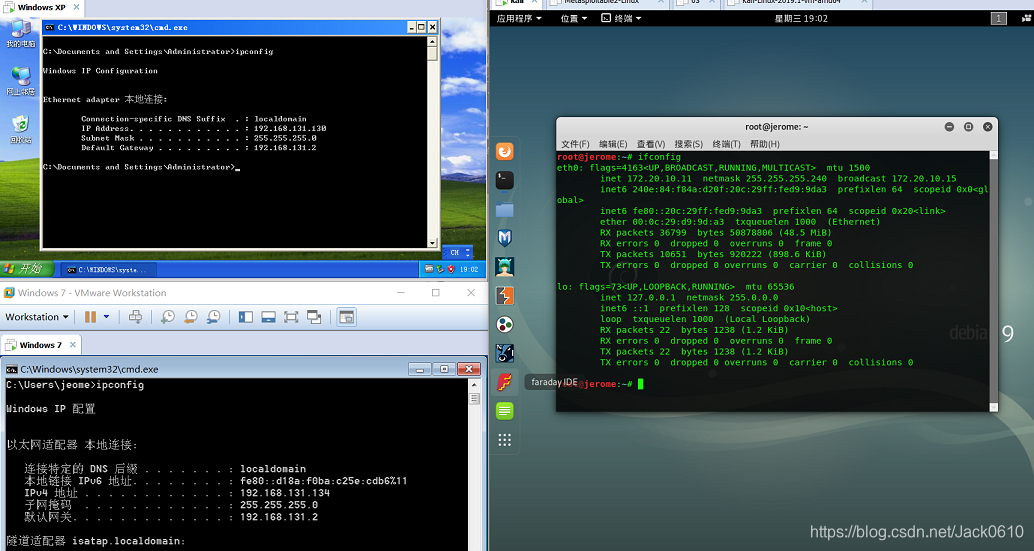
Task: Take a snapshot in the VMware toolbar
Action: [x=167, y=317]
